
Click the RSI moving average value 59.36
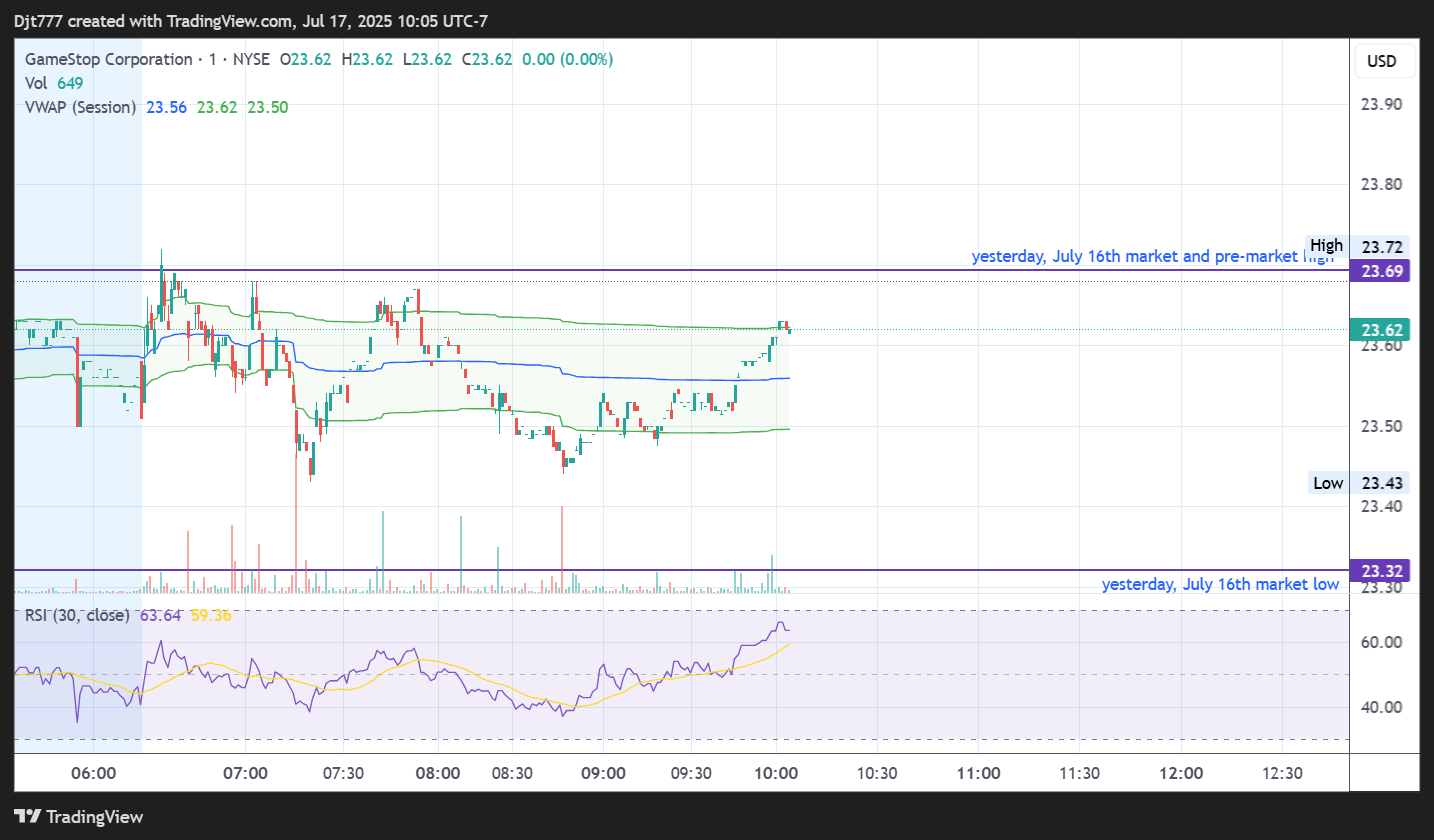[211, 615]
